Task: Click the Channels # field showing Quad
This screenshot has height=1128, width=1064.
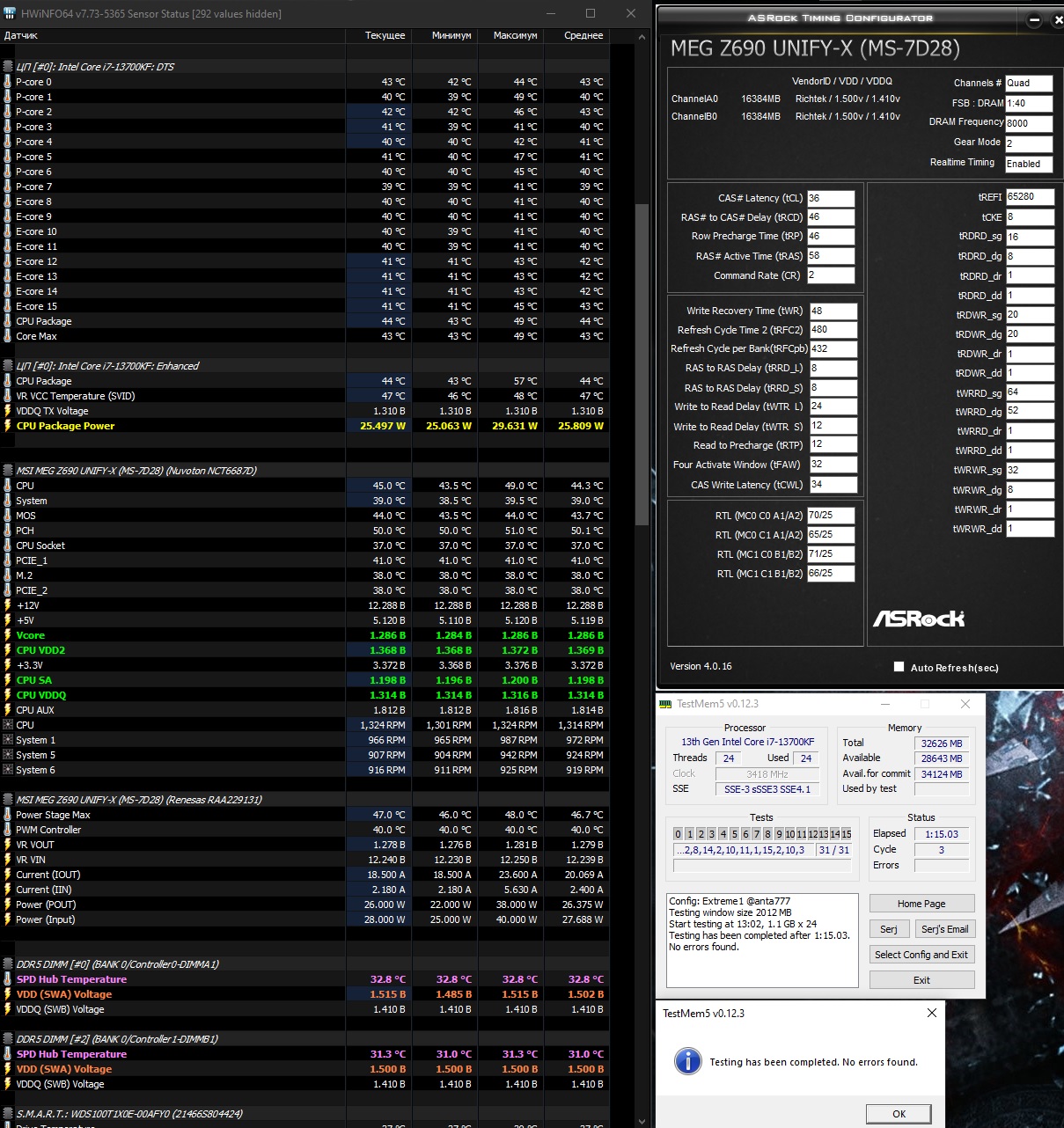Action: tap(1029, 83)
